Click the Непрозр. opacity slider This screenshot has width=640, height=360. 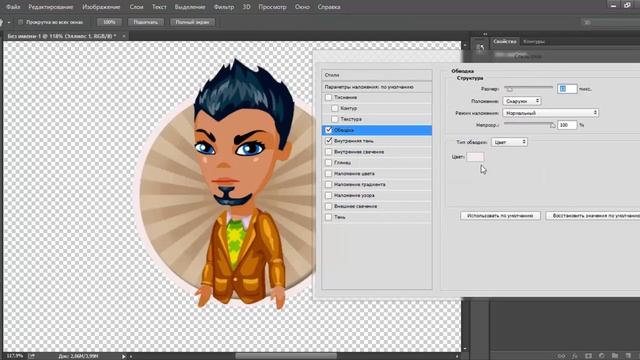pyautogui.click(x=529, y=124)
